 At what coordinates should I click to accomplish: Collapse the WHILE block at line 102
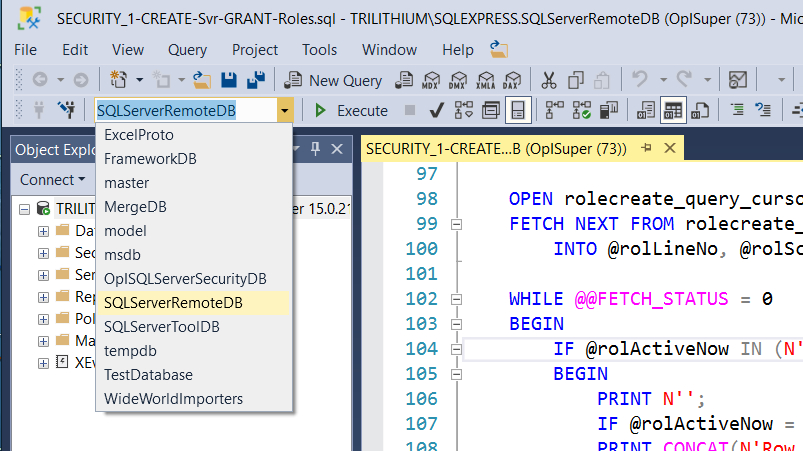pyautogui.click(x=456, y=299)
